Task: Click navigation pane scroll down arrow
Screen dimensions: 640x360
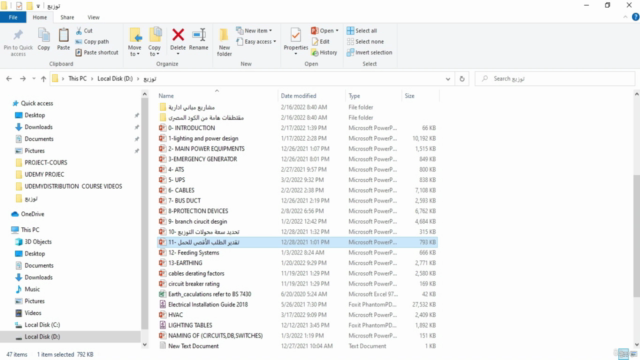Action: 144,345
